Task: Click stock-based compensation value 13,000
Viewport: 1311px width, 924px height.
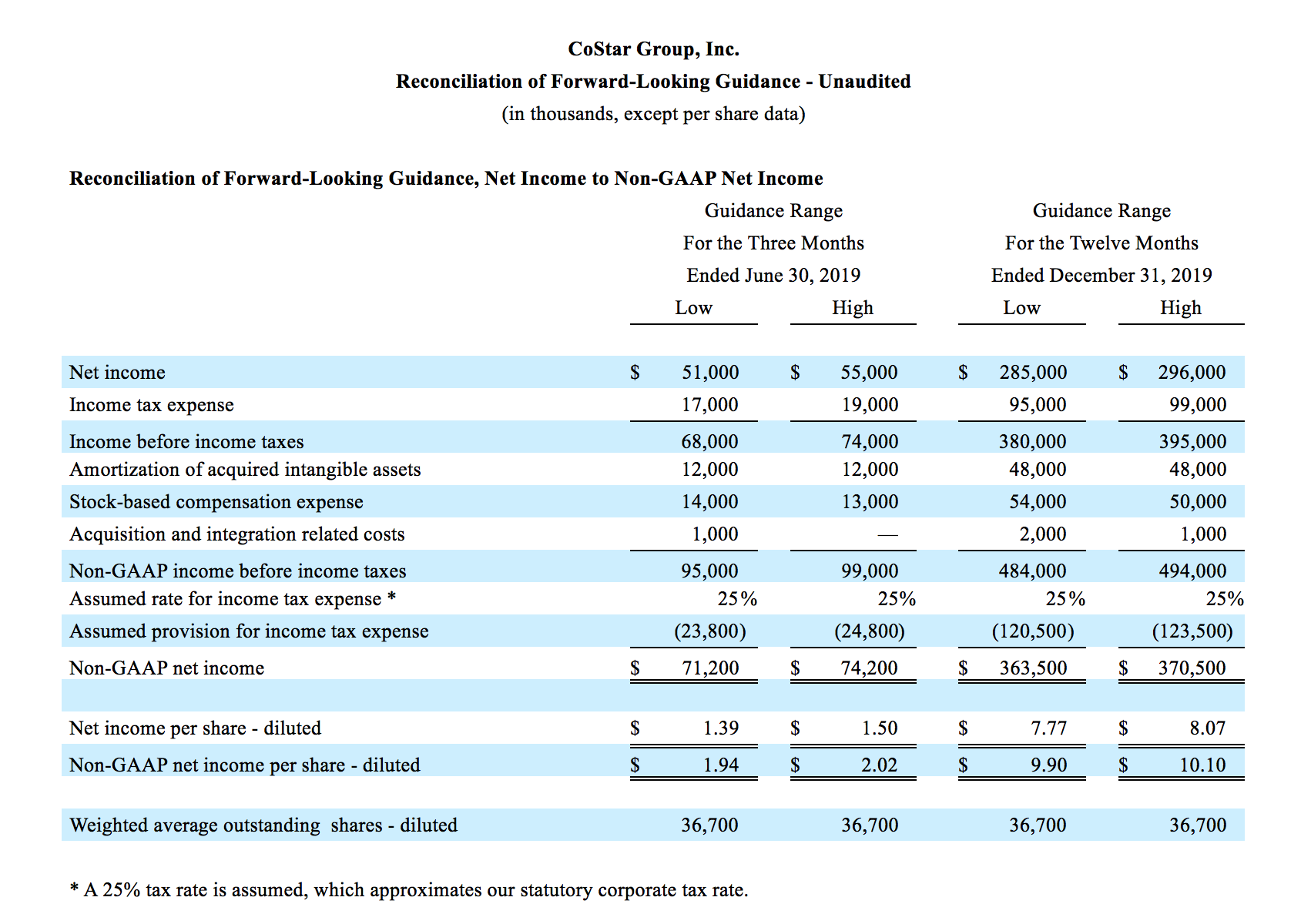Action: tap(870, 502)
